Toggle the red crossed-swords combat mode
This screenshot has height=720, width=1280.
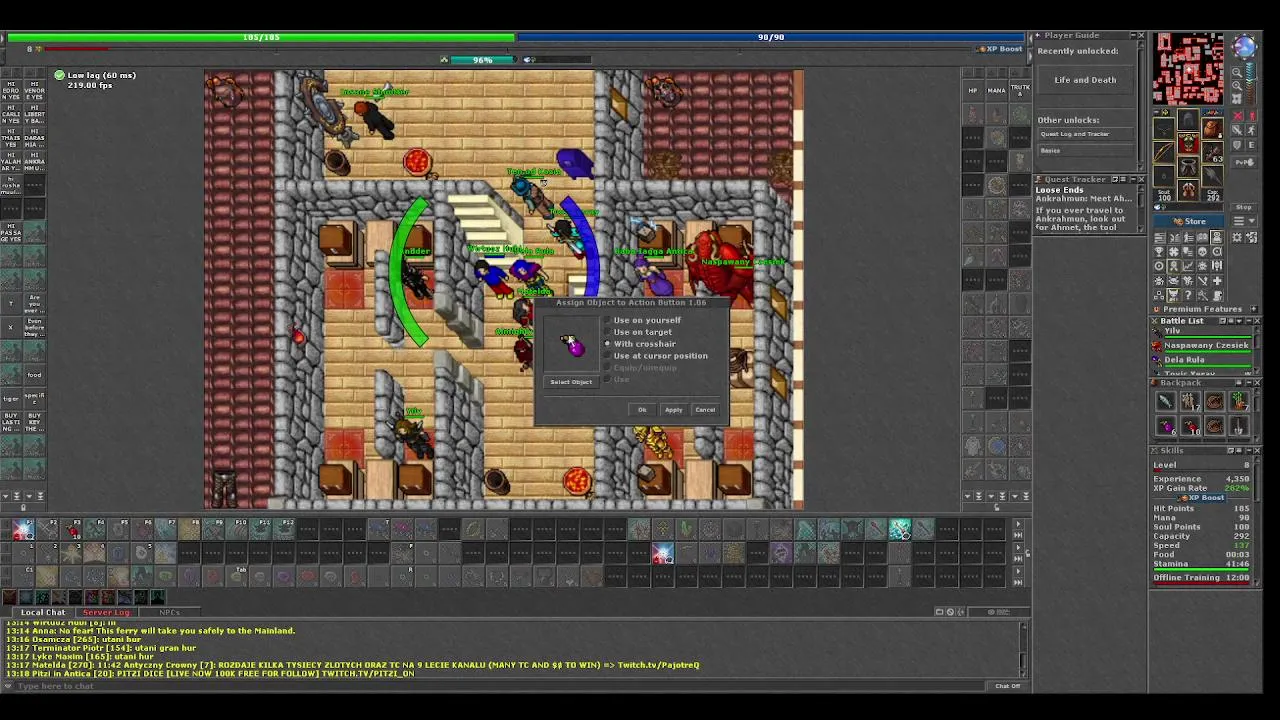(1239, 116)
